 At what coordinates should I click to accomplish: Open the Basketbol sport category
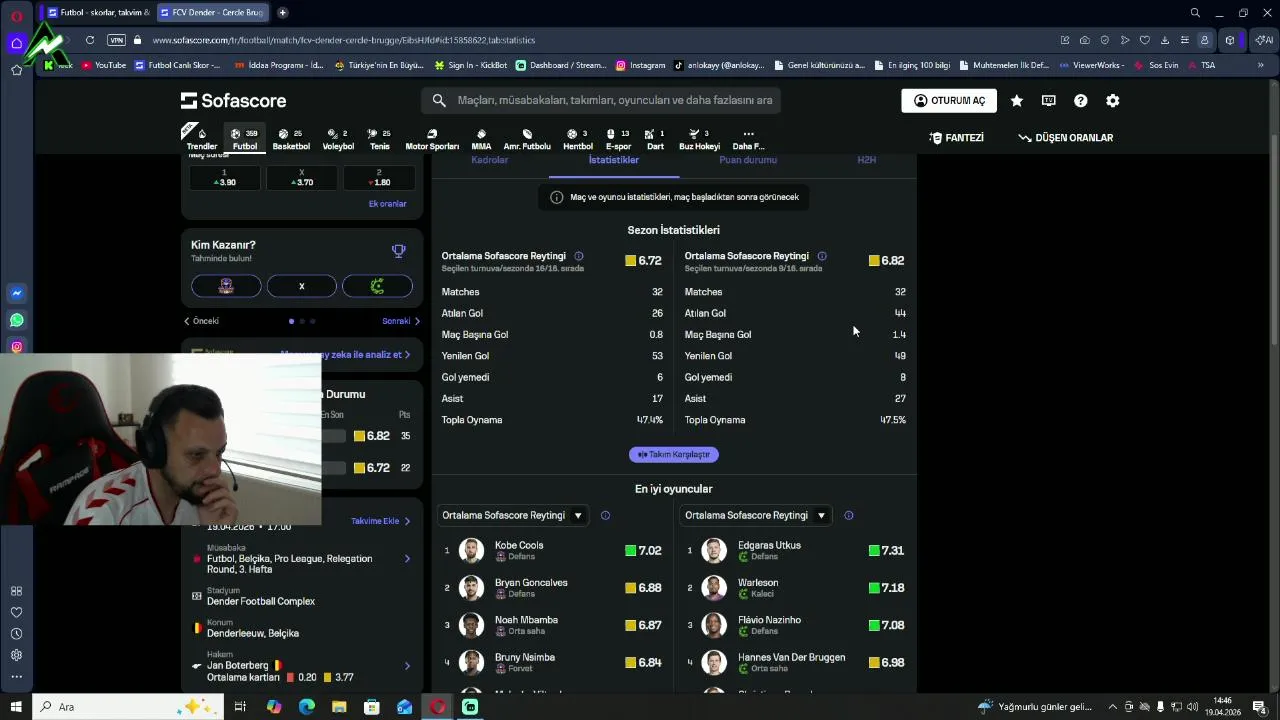click(291, 139)
